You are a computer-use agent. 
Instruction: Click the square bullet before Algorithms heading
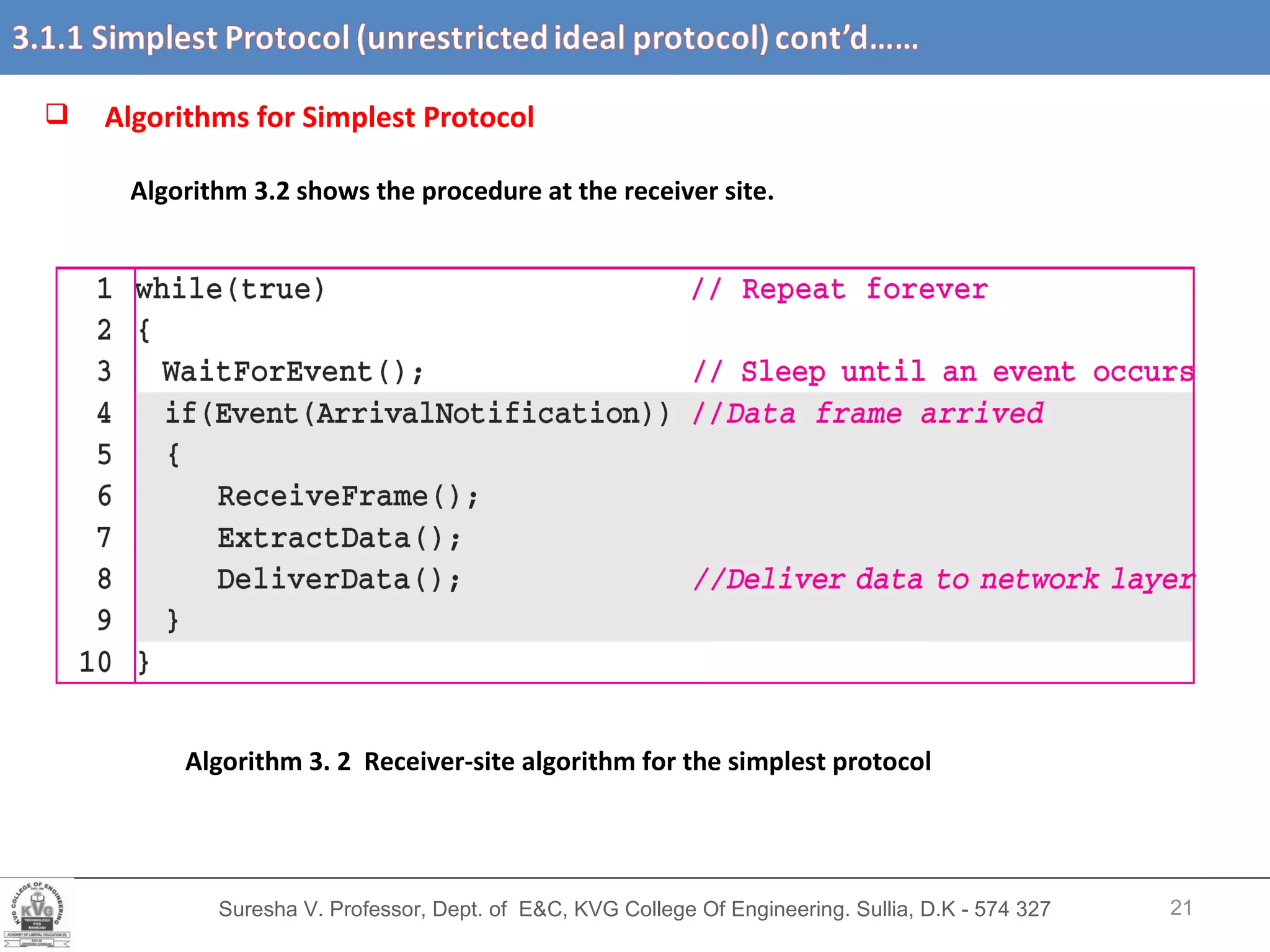point(57,114)
